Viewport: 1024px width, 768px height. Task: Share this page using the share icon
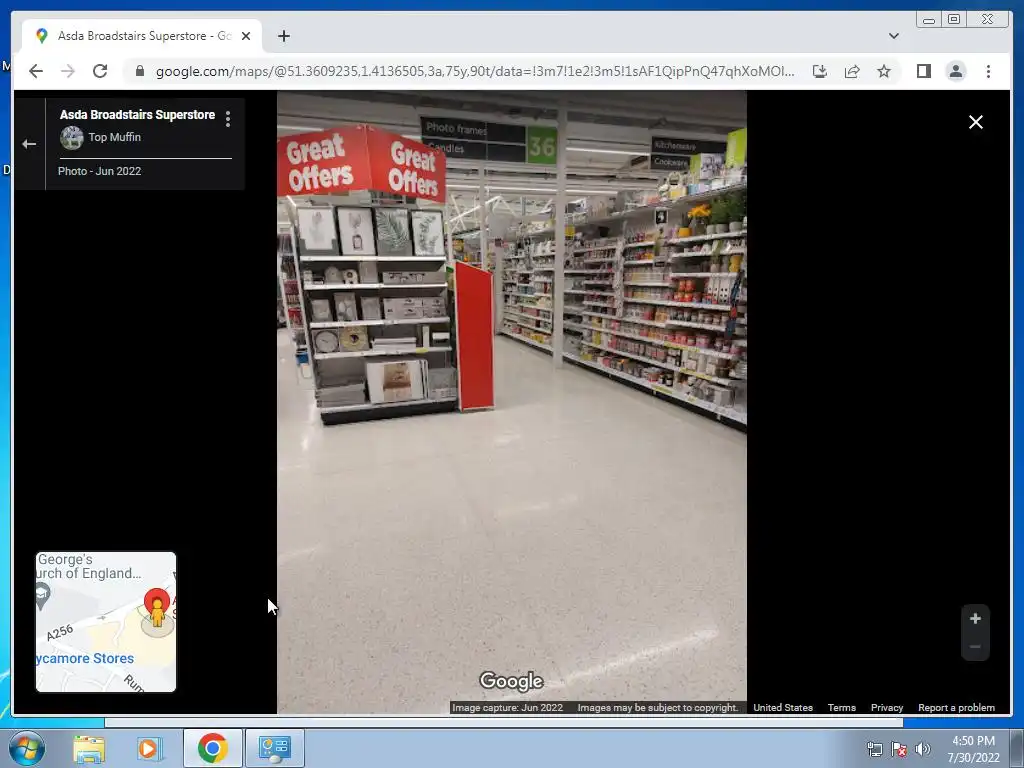852,71
